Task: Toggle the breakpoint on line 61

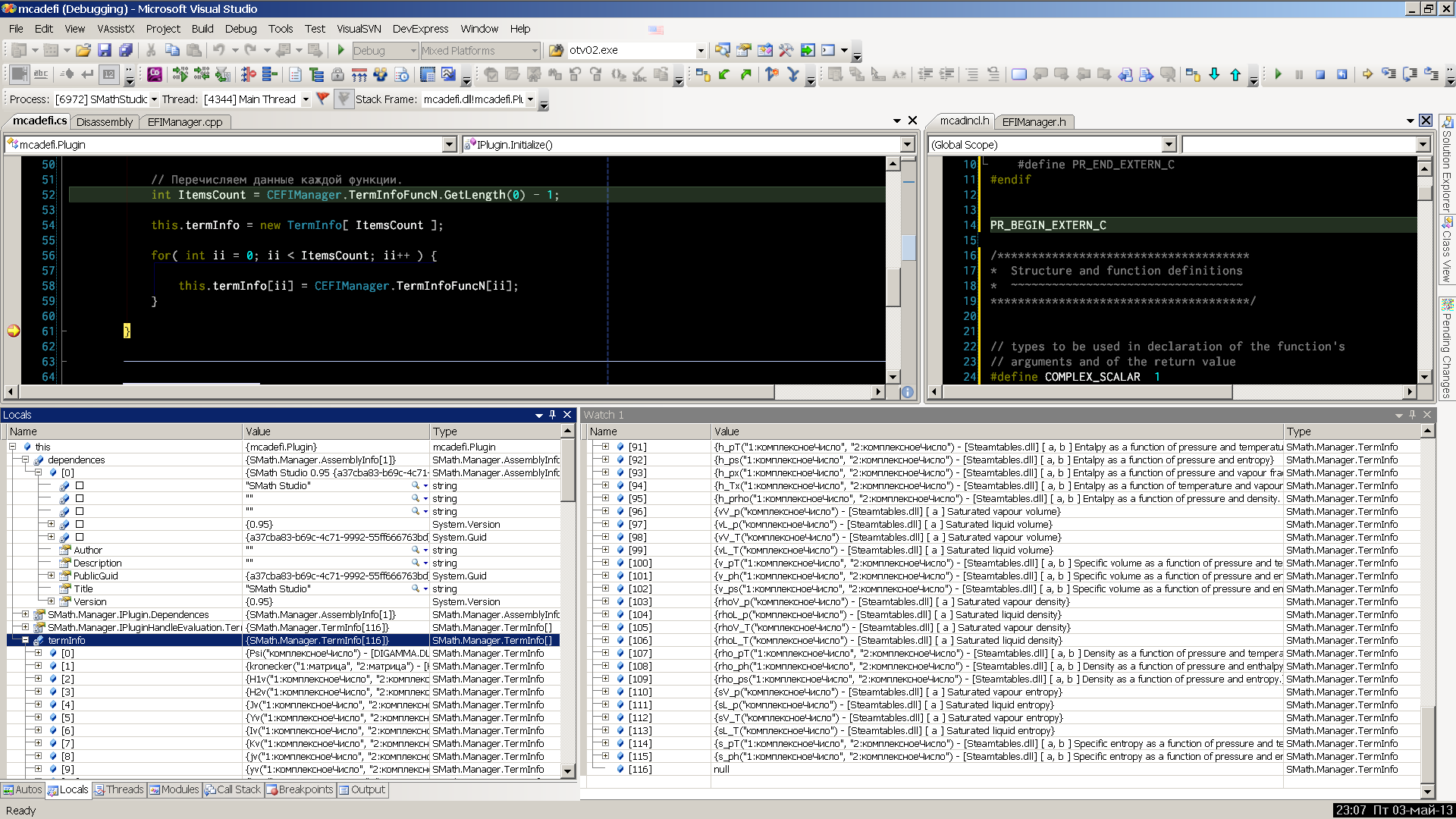Action: coord(13,331)
